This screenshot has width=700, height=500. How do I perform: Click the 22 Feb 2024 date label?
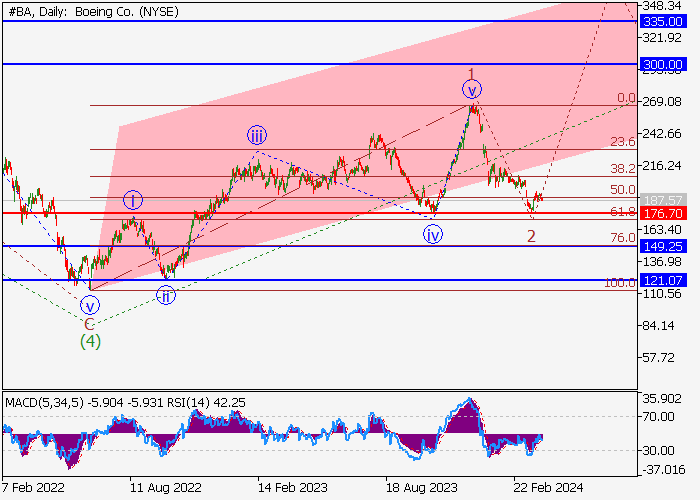click(x=548, y=487)
